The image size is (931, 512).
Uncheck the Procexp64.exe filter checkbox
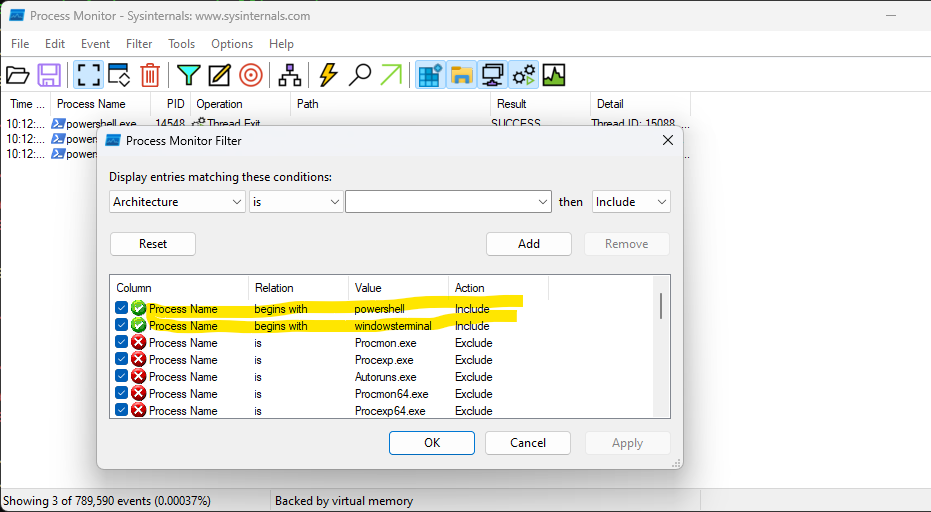(122, 410)
